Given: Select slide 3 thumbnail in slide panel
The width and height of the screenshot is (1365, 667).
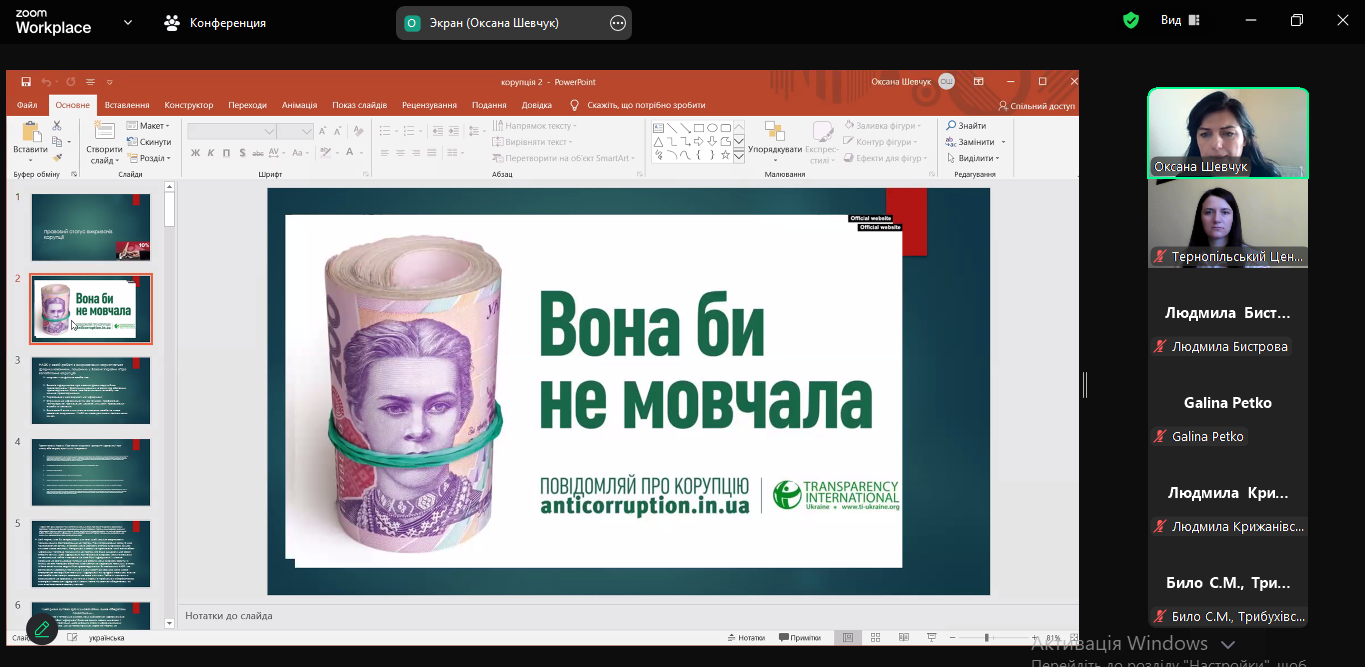Looking at the screenshot, I should (x=91, y=390).
